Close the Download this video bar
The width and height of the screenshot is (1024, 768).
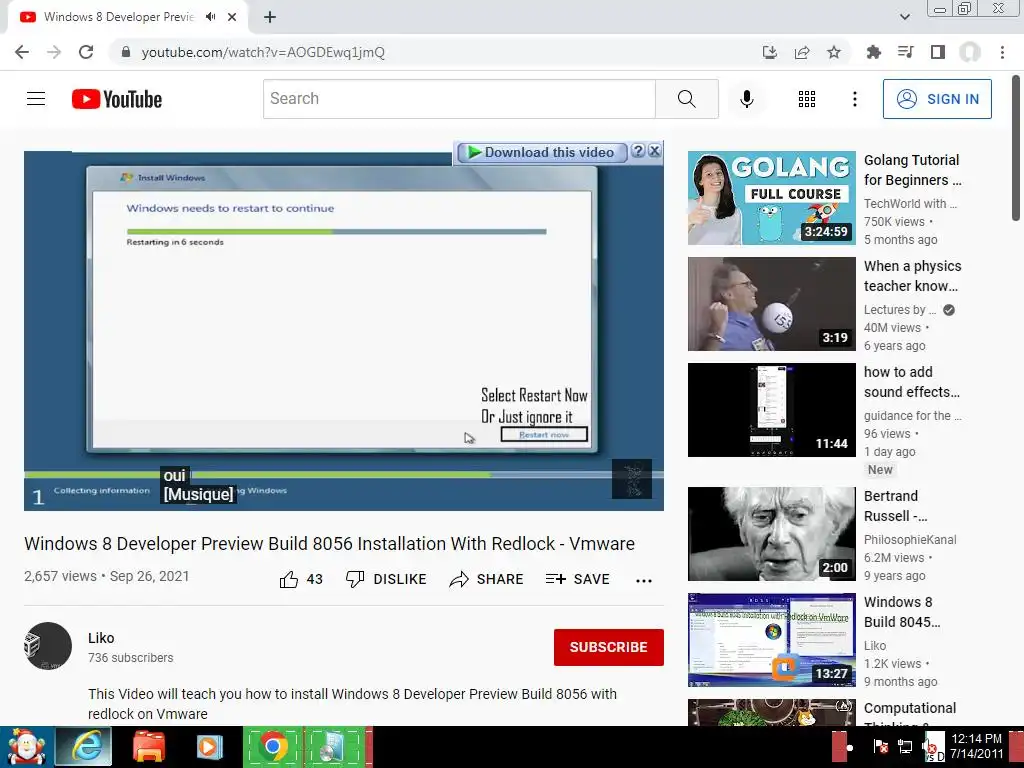coord(654,152)
